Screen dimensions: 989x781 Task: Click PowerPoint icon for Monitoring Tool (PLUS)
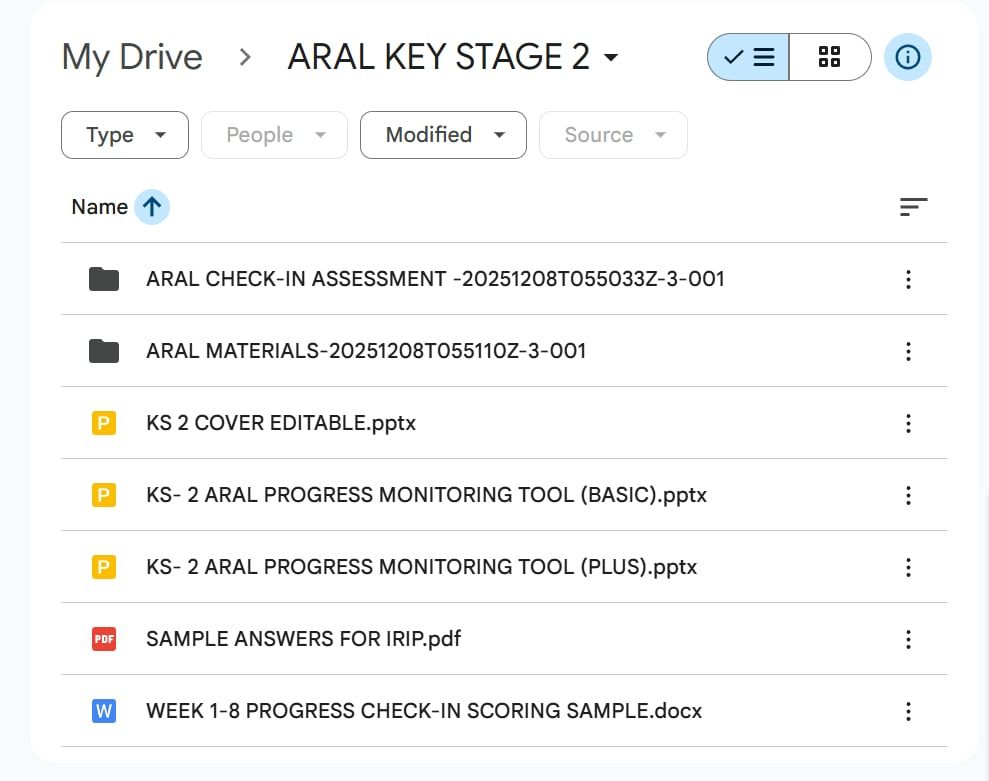(x=104, y=567)
